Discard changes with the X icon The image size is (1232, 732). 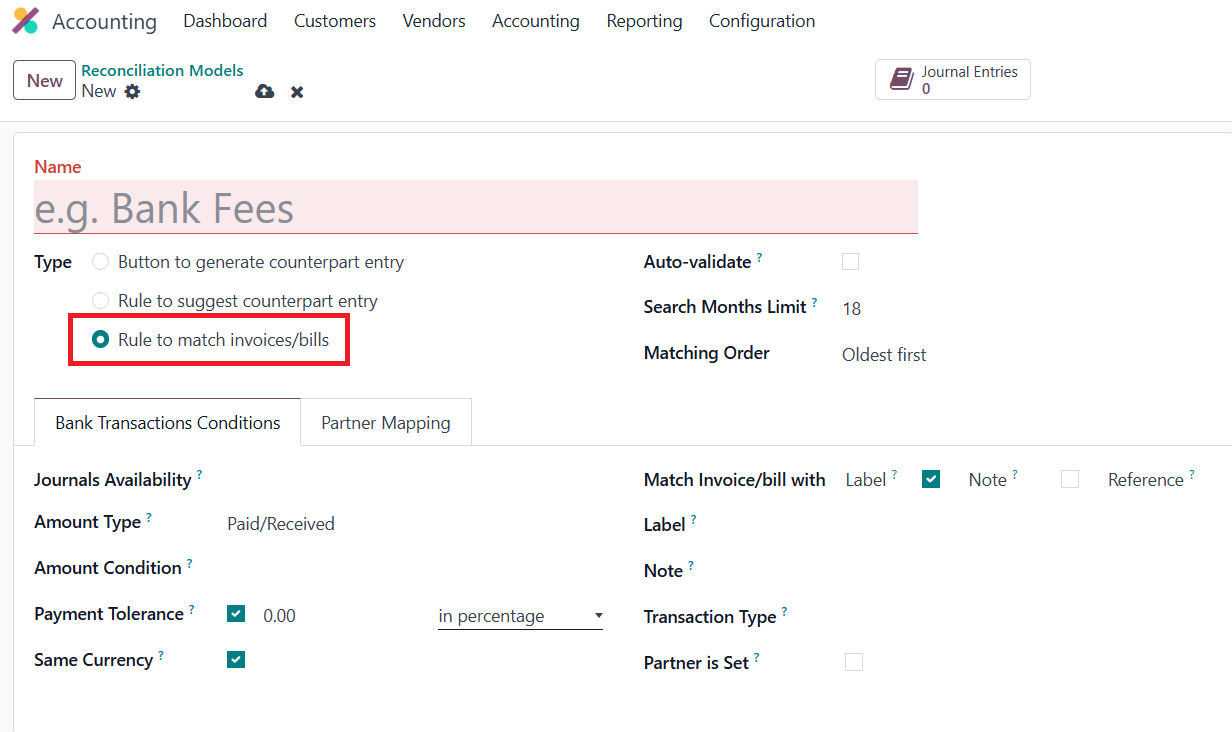(x=297, y=92)
